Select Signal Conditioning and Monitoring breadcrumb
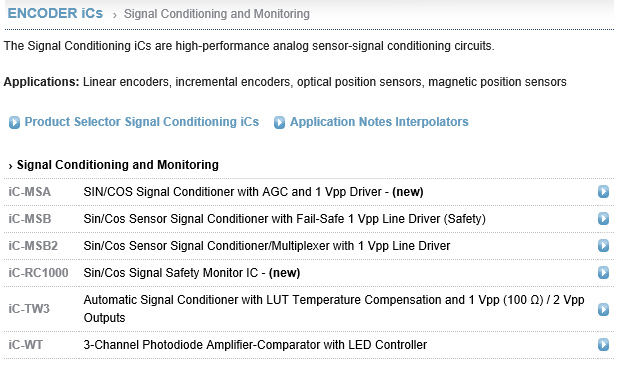Viewport: 619px width, 383px height. point(217,14)
